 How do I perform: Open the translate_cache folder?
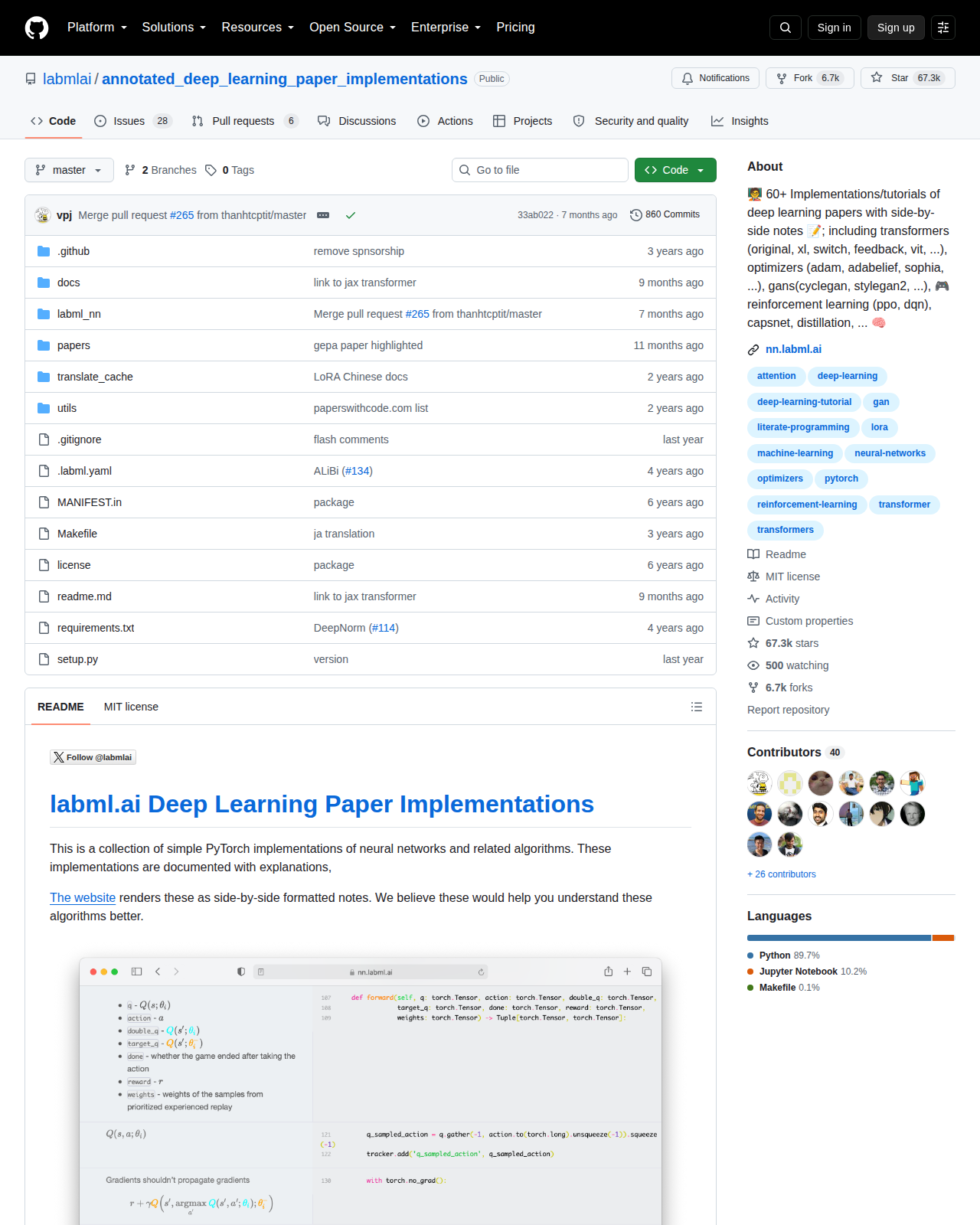[95, 377]
